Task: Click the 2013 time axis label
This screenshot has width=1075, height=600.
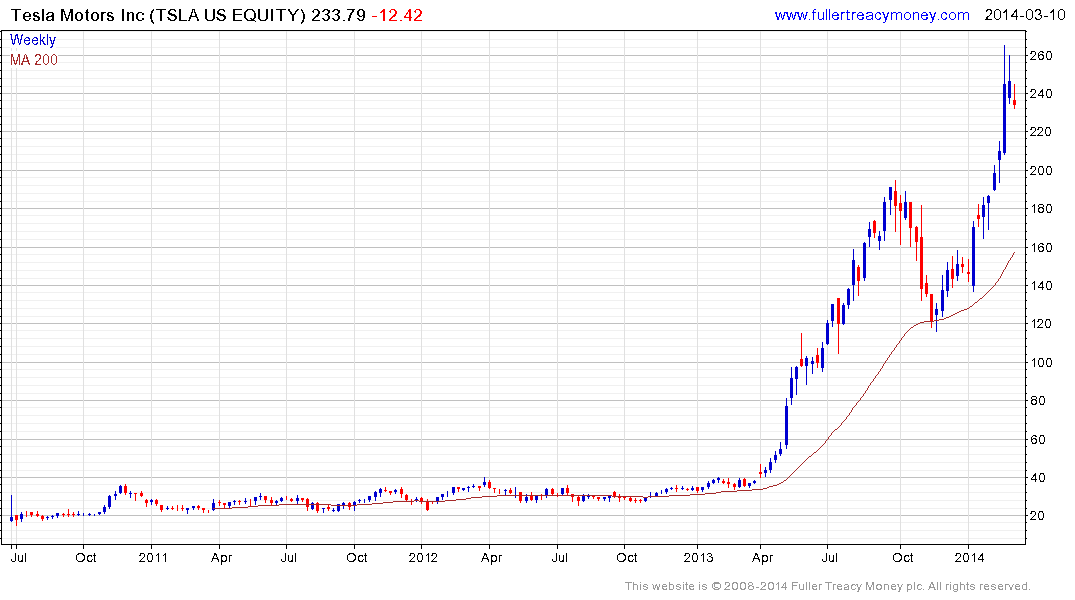Action: point(698,557)
